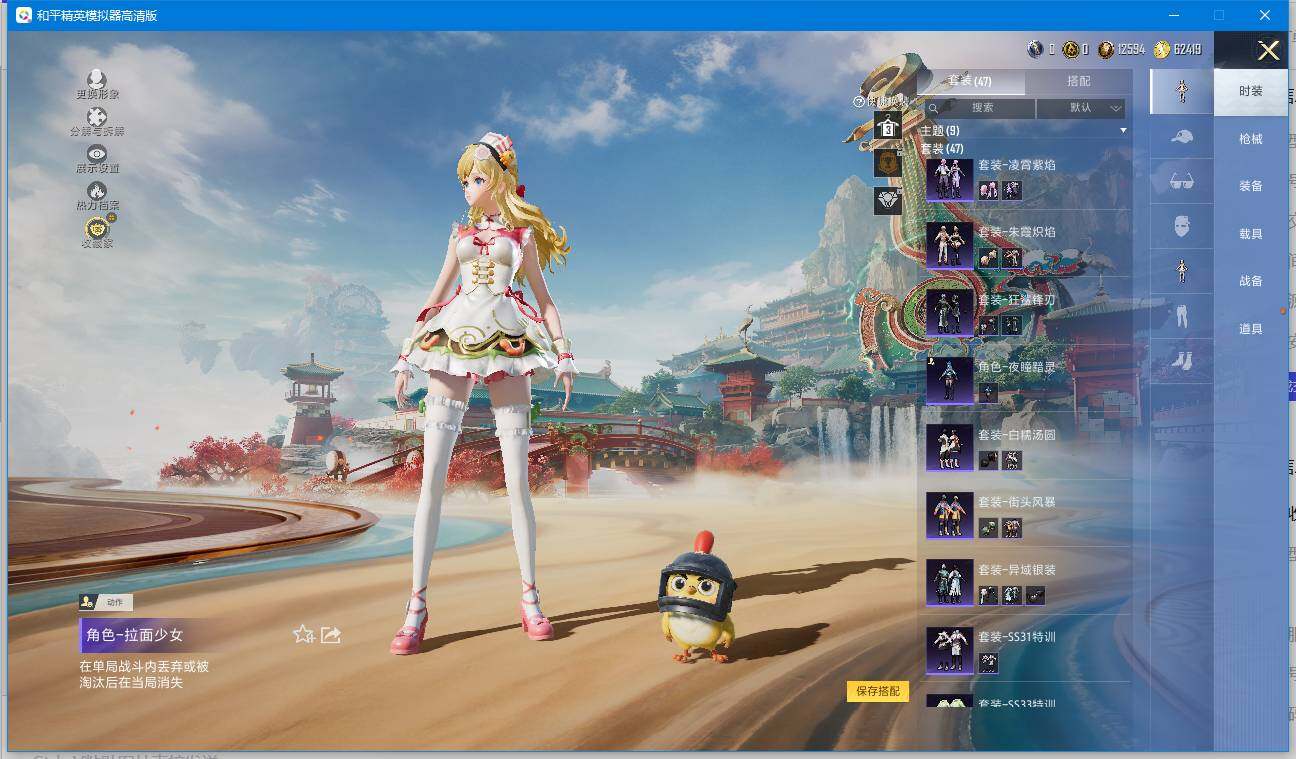Select the 套装-朱霞炽焰 outfit thumbnail
The image size is (1296, 759).
coord(949,246)
